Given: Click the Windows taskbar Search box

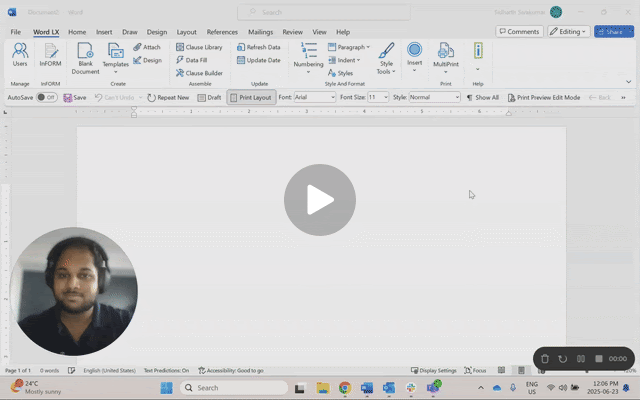Looking at the screenshot, I should coord(229,388).
